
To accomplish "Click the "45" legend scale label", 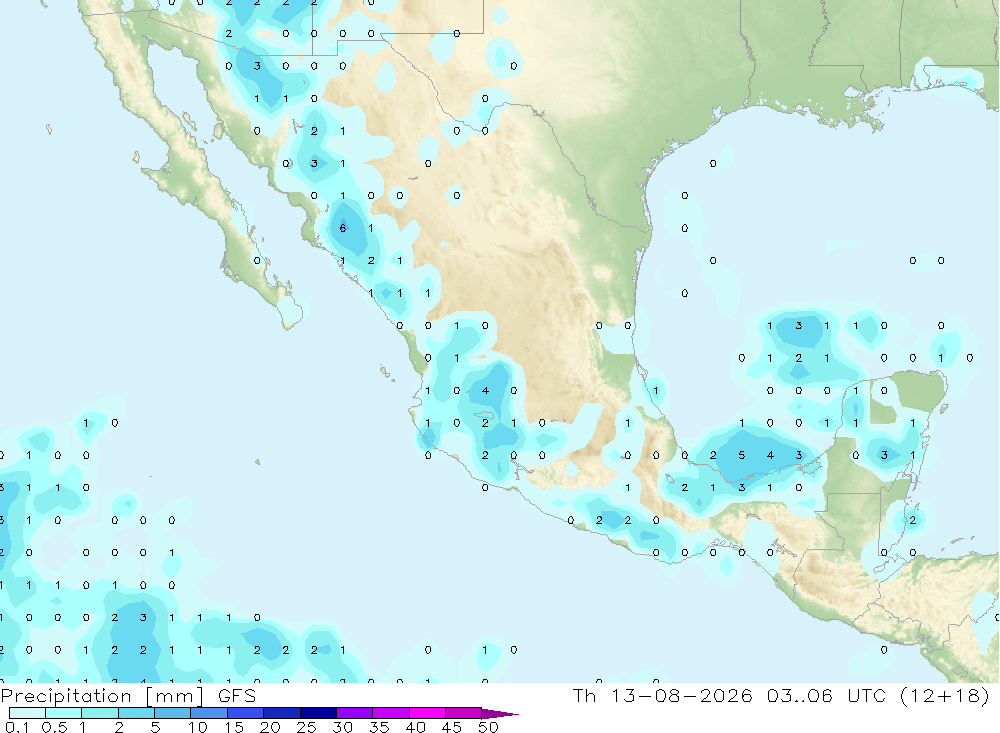I will (452, 727).
